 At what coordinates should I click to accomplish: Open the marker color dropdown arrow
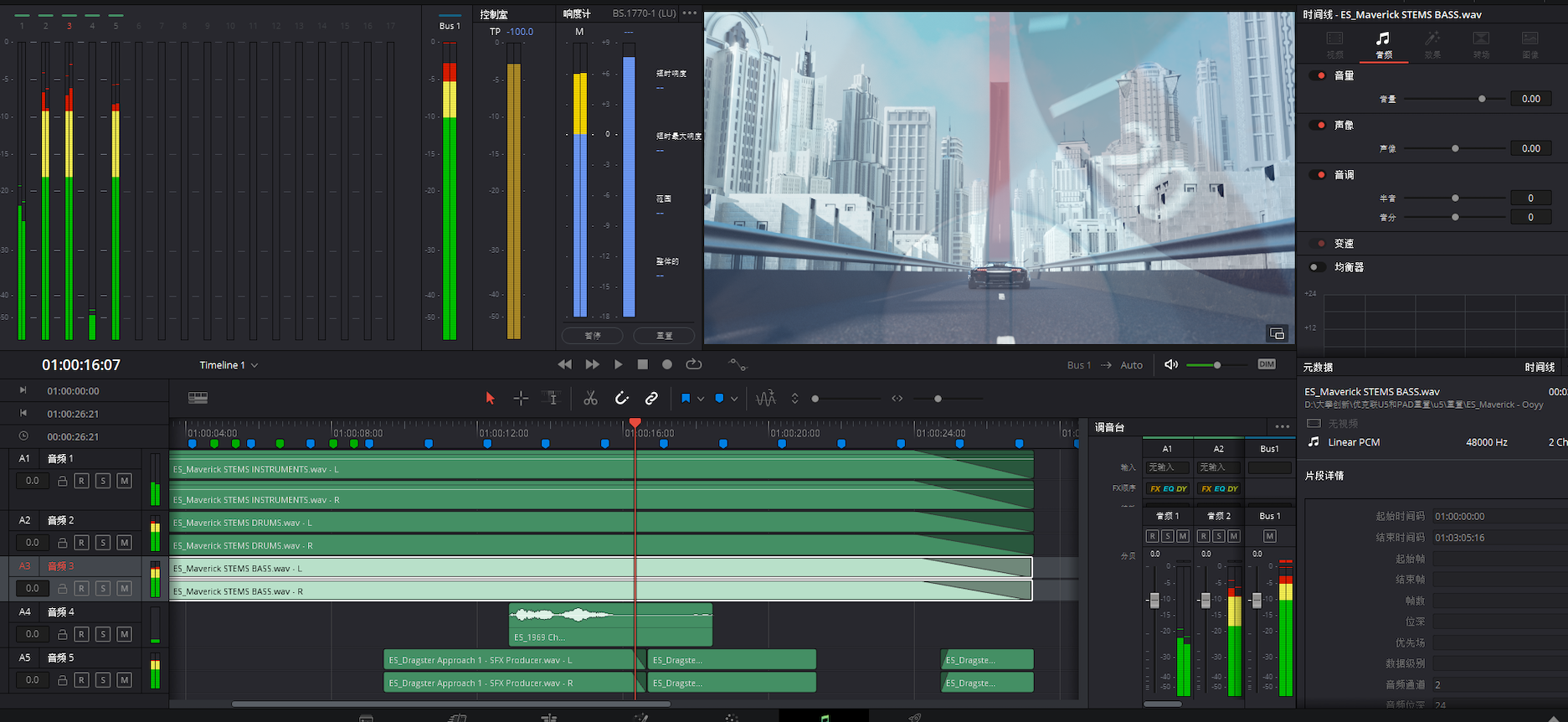tap(734, 400)
